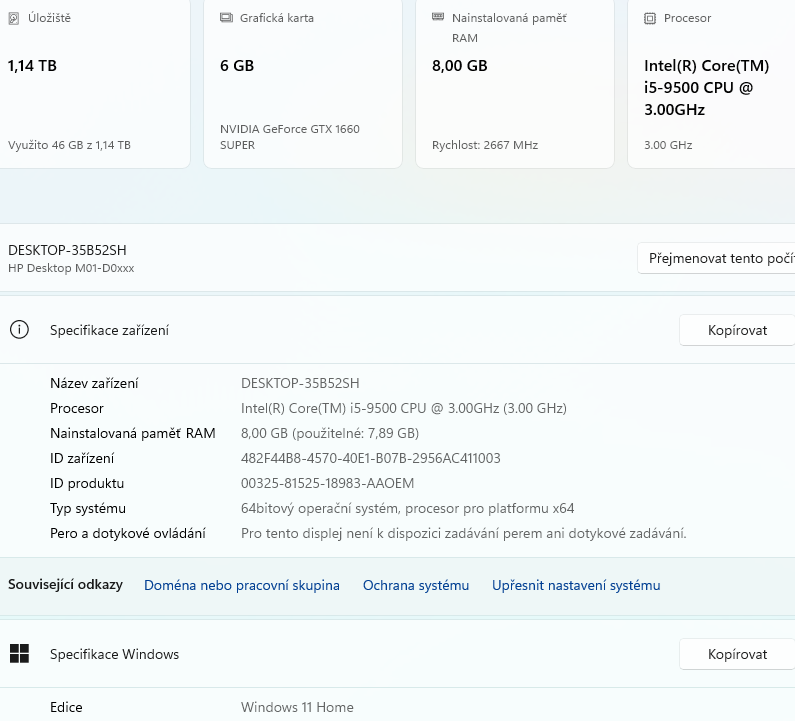Open Upřesnit nastavení systému link
Screen dimensions: 795x722
tap(576, 585)
